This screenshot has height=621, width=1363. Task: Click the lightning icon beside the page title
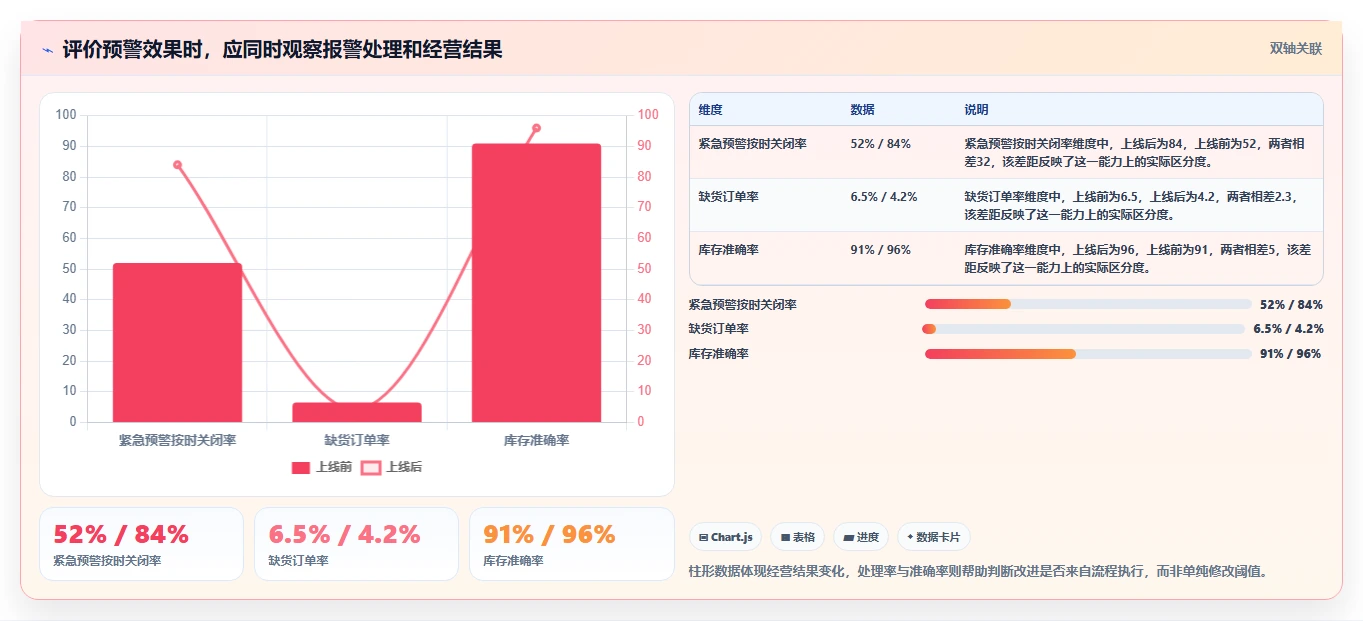click(47, 50)
